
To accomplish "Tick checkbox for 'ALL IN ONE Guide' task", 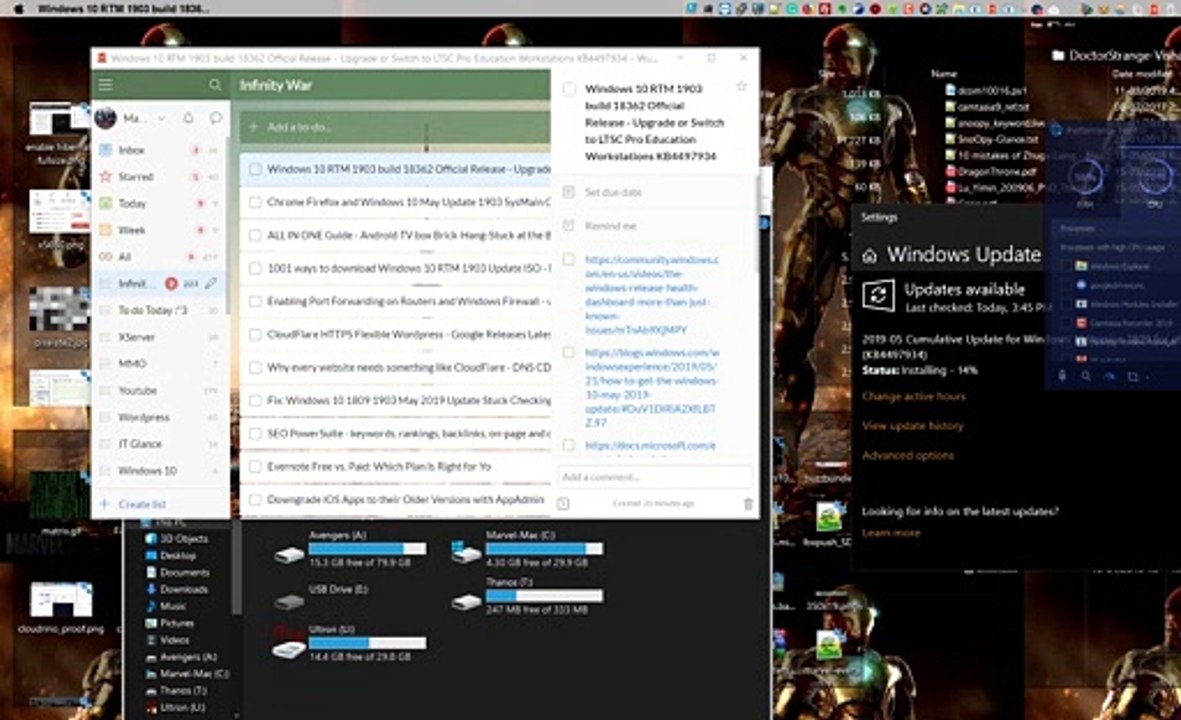I will point(255,236).
